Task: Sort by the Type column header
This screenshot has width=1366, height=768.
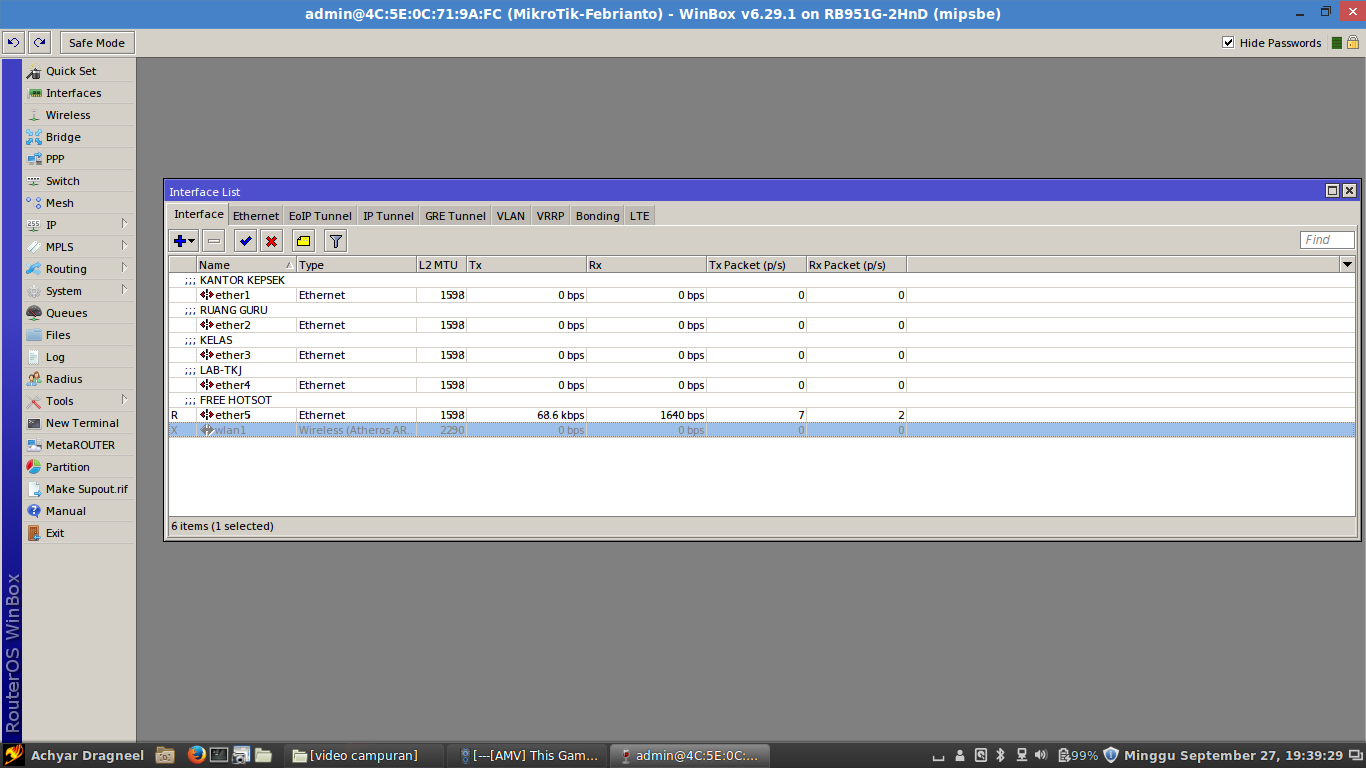Action: click(356, 265)
